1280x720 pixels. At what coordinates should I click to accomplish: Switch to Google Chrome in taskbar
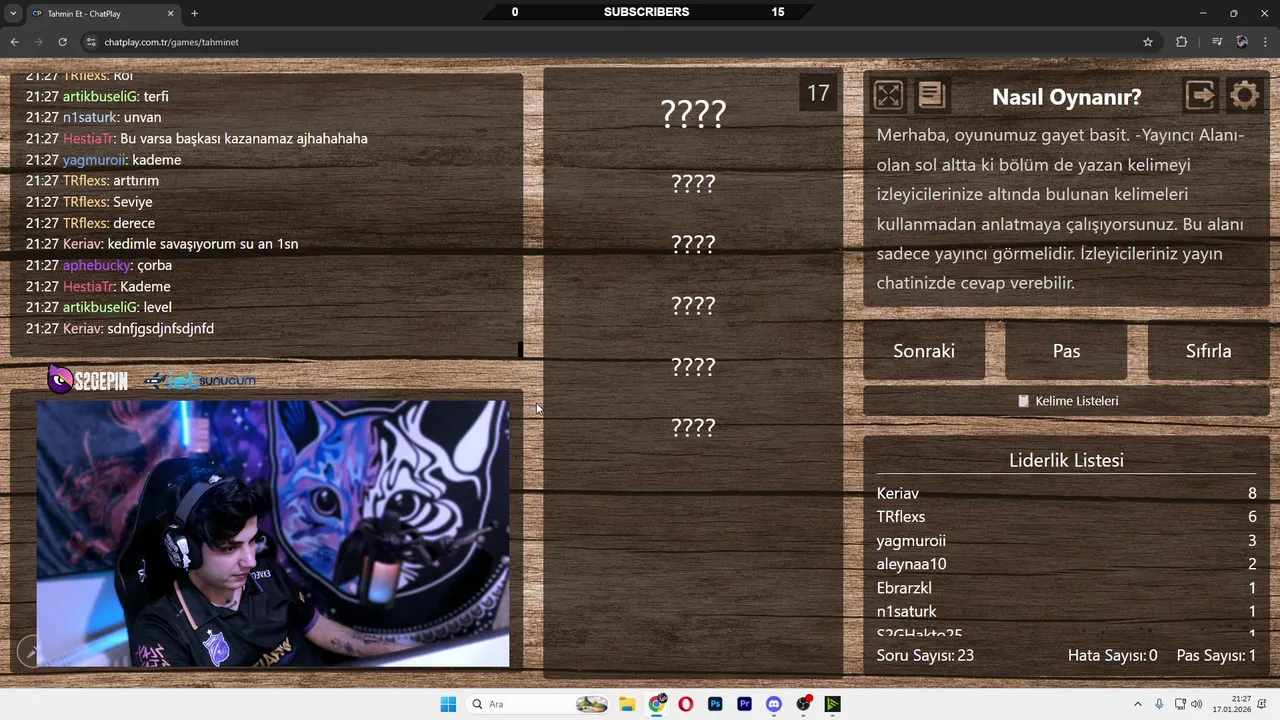tap(657, 704)
